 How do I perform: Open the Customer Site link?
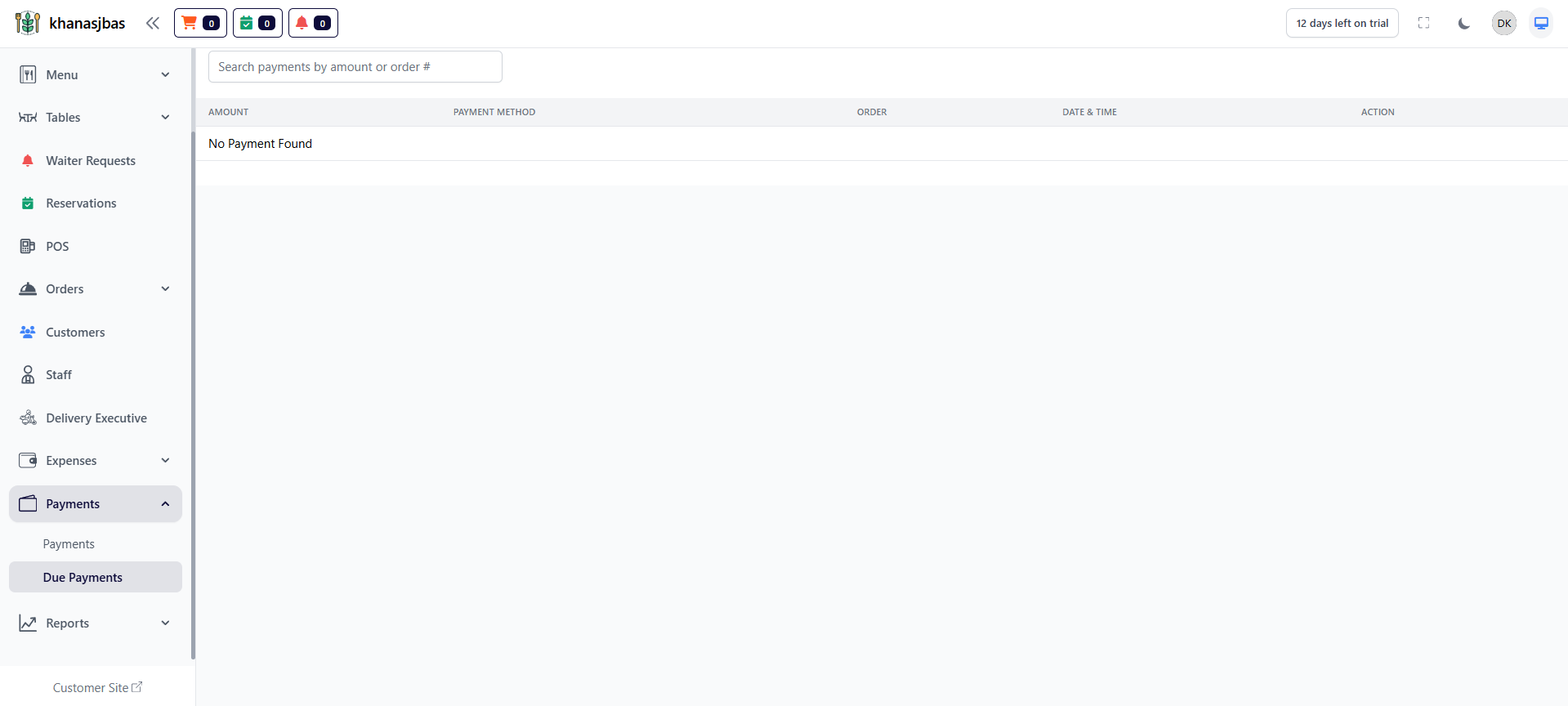[x=97, y=687]
